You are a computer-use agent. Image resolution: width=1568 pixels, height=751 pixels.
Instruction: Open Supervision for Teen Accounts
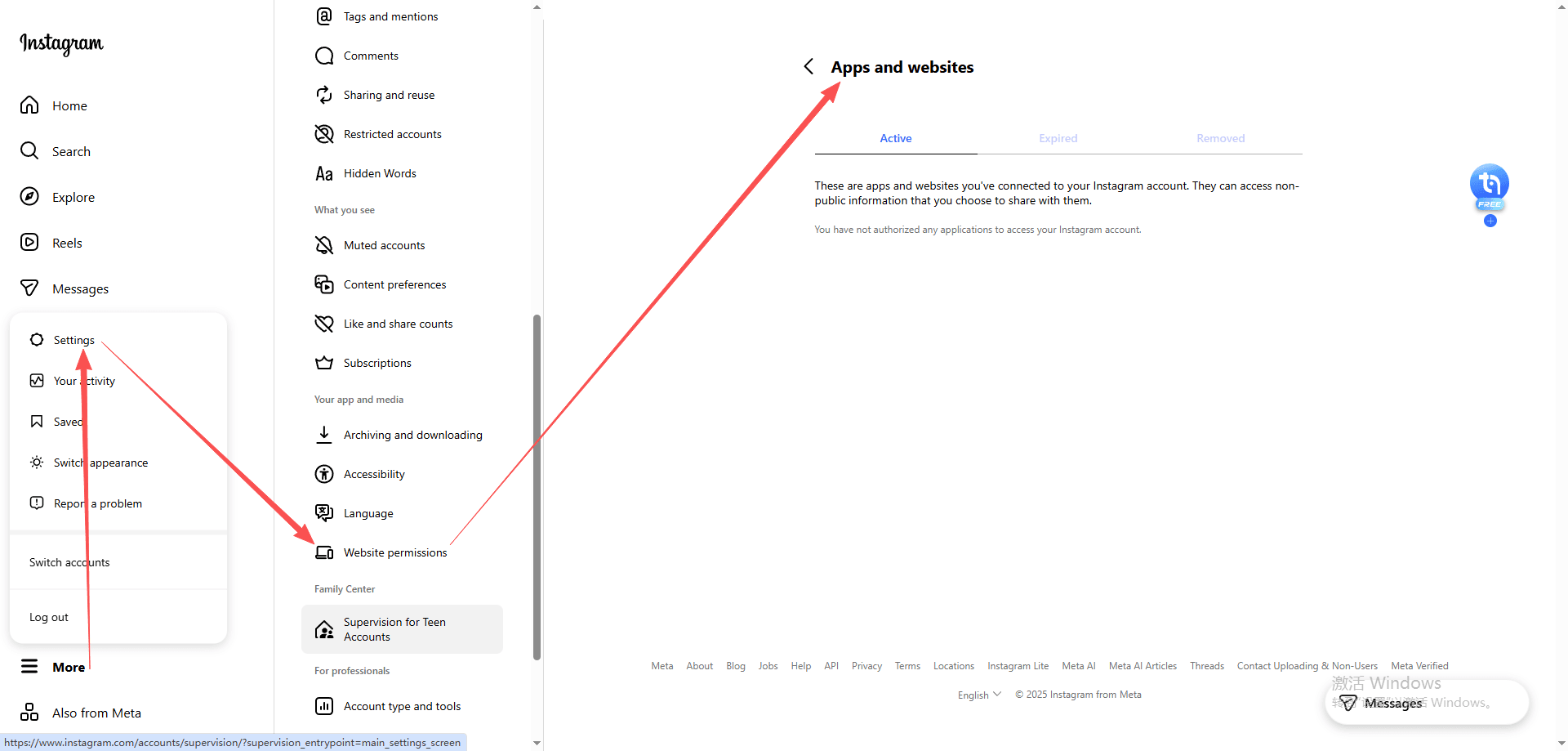click(402, 629)
